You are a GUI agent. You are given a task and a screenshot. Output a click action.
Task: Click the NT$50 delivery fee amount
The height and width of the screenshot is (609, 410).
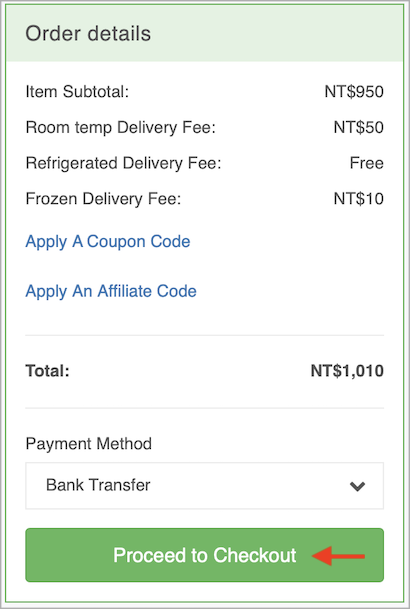(x=359, y=128)
